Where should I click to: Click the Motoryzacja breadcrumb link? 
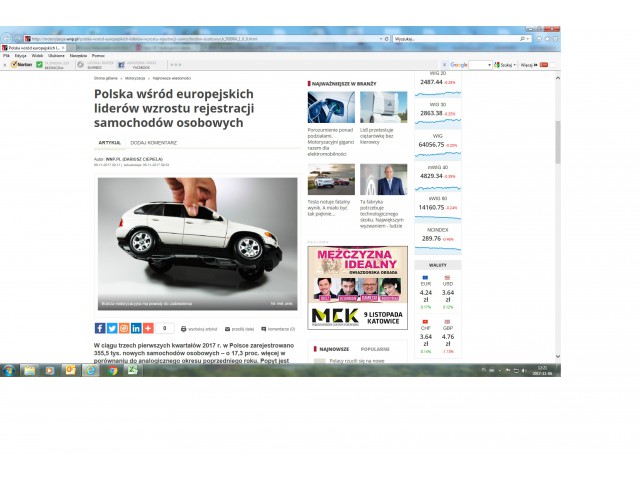tap(135, 77)
